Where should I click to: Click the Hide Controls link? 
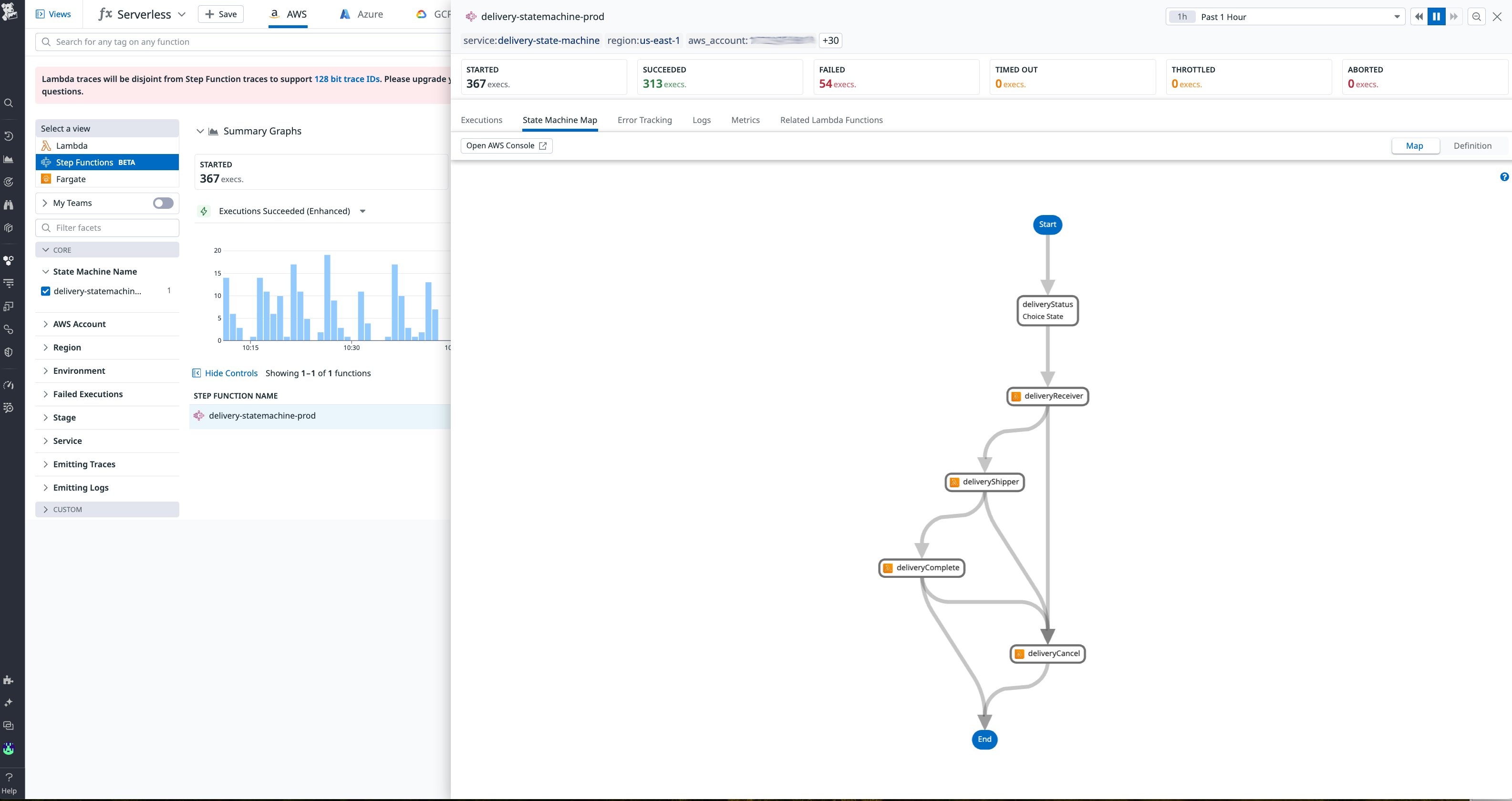(231, 373)
